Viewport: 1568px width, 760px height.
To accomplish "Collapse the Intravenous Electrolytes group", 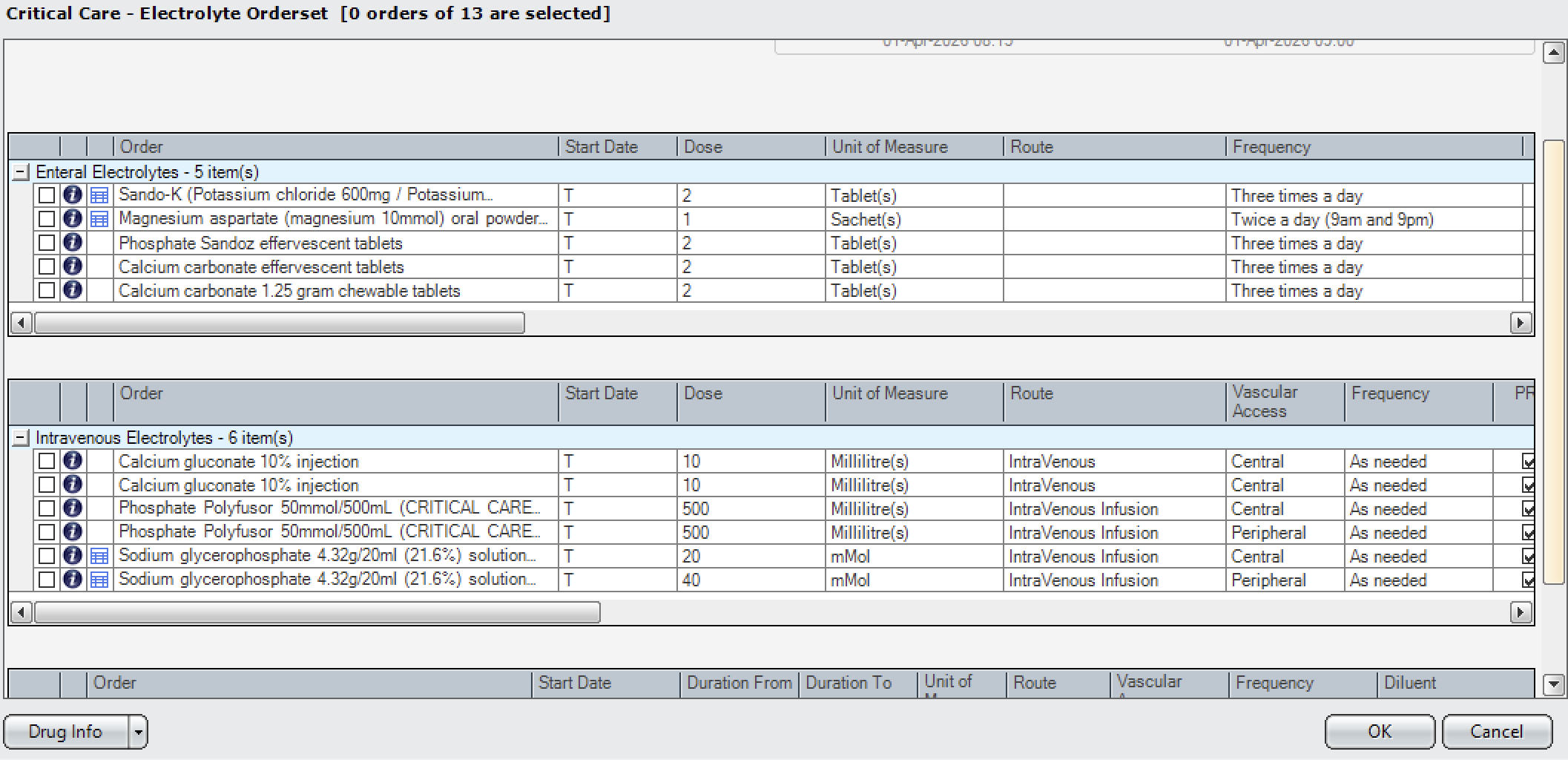I will [22, 438].
